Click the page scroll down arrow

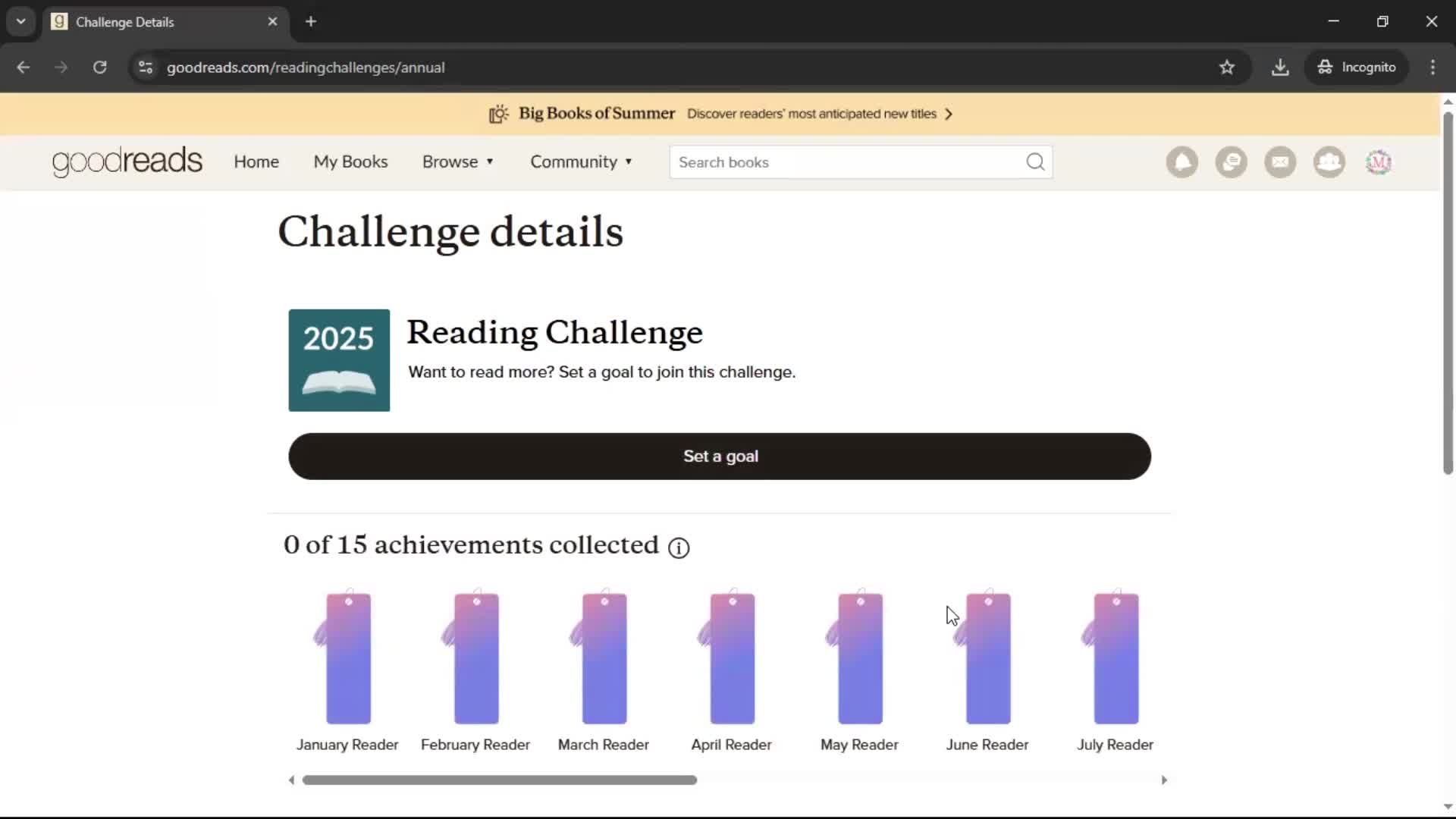pyautogui.click(x=1448, y=807)
